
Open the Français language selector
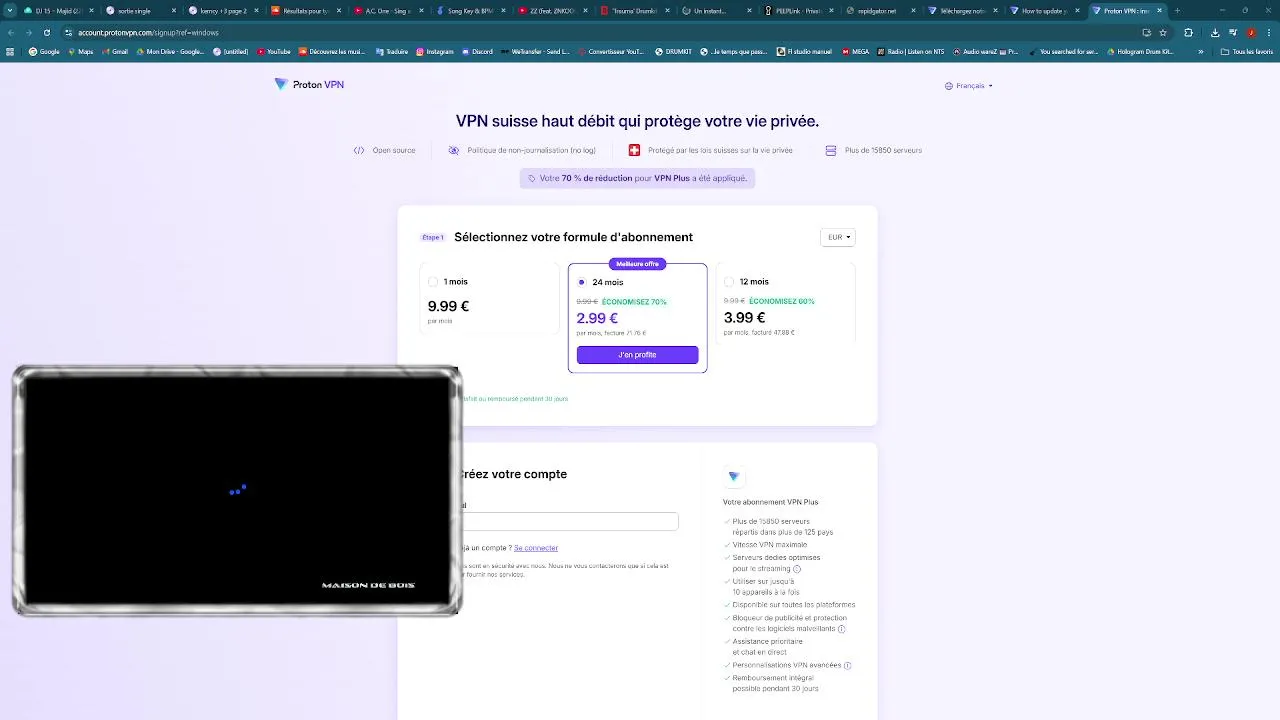[x=969, y=86]
